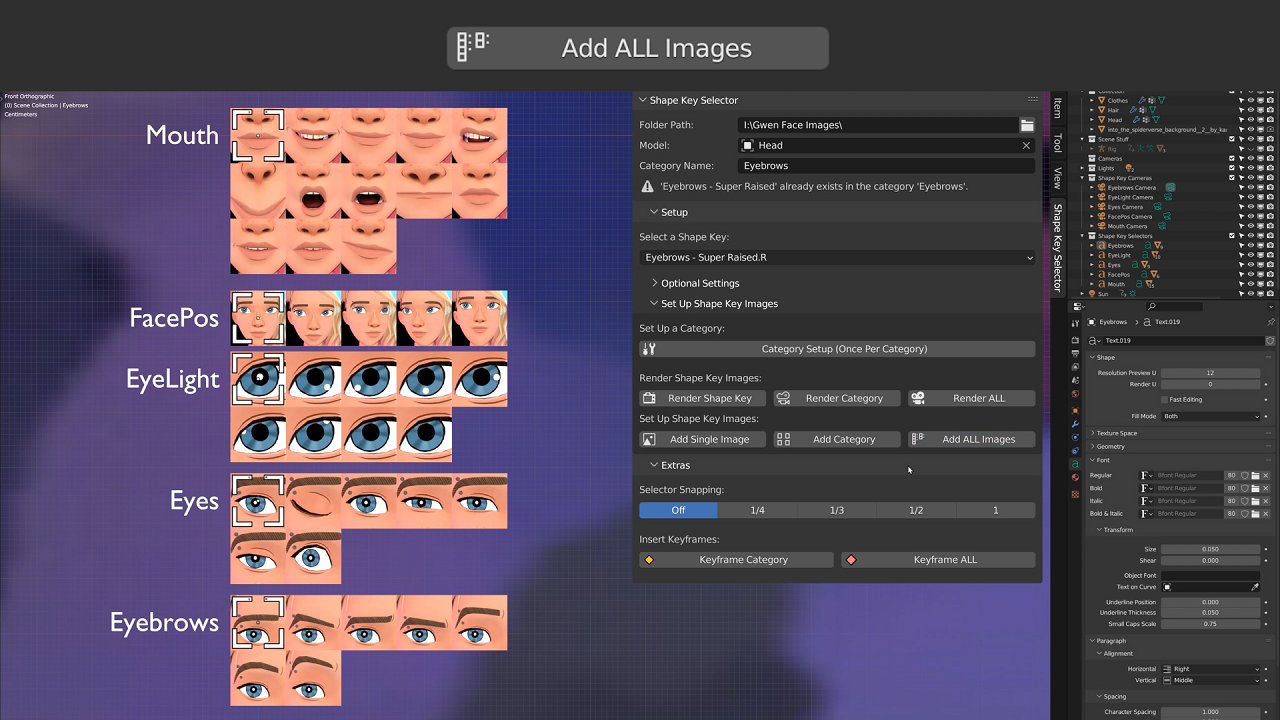Image resolution: width=1280 pixels, height=720 pixels.
Task: Set selector snapping to Off
Action: click(678, 510)
